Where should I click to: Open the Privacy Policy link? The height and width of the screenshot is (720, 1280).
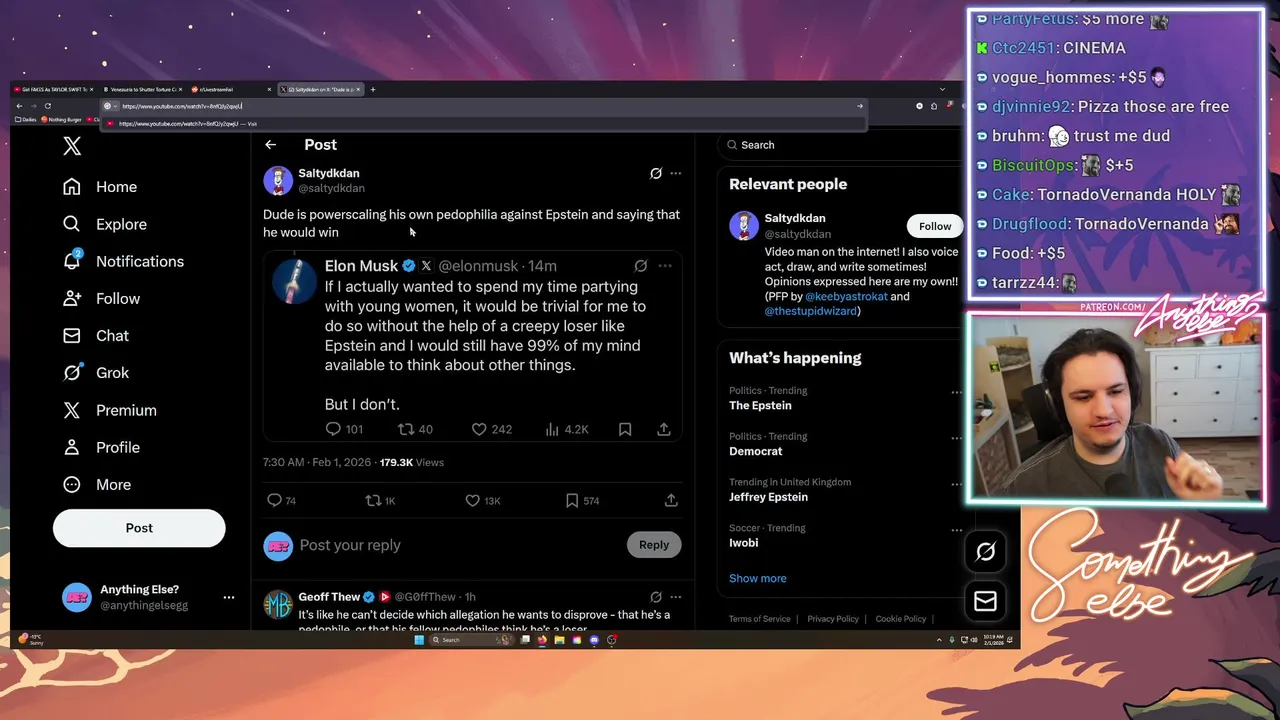[833, 619]
